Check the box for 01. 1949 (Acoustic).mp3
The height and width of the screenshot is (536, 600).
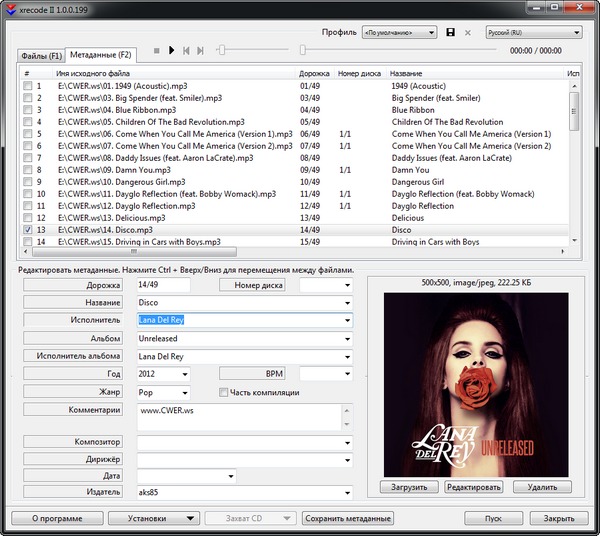coord(28,86)
